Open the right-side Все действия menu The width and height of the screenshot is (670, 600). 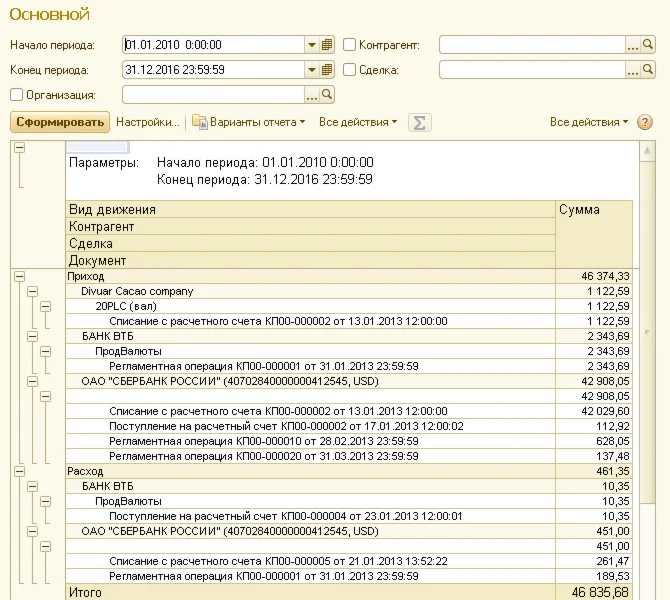589,122
